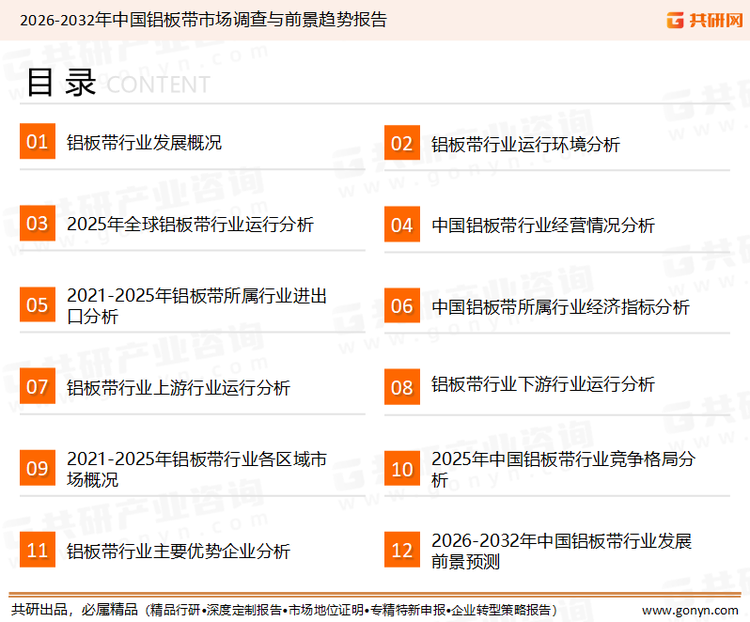
Task: Open 2021-2025年铝板带所属行业进出口分析 chapter
Action: tap(197, 306)
